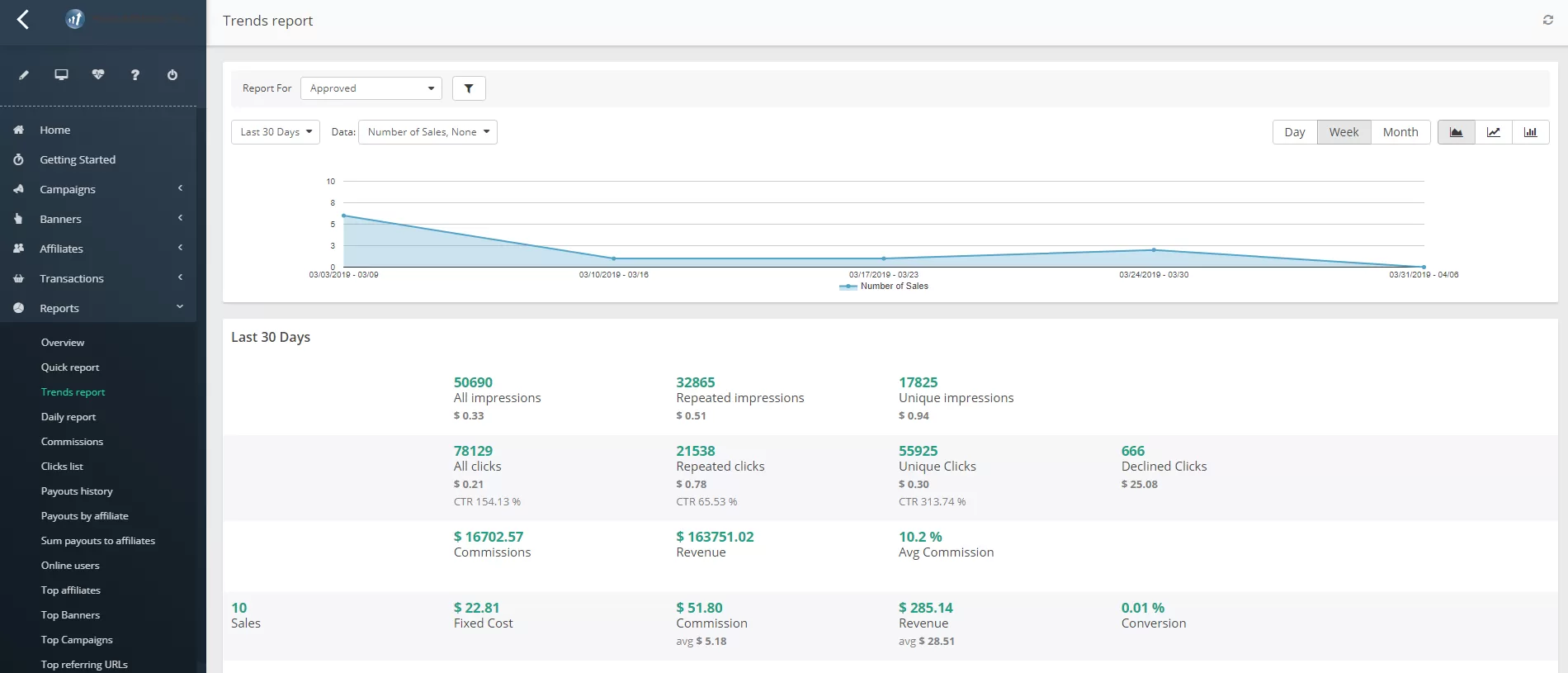The width and height of the screenshot is (1568, 673).
Task: Open help via the question mark icon
Action: pos(135,75)
